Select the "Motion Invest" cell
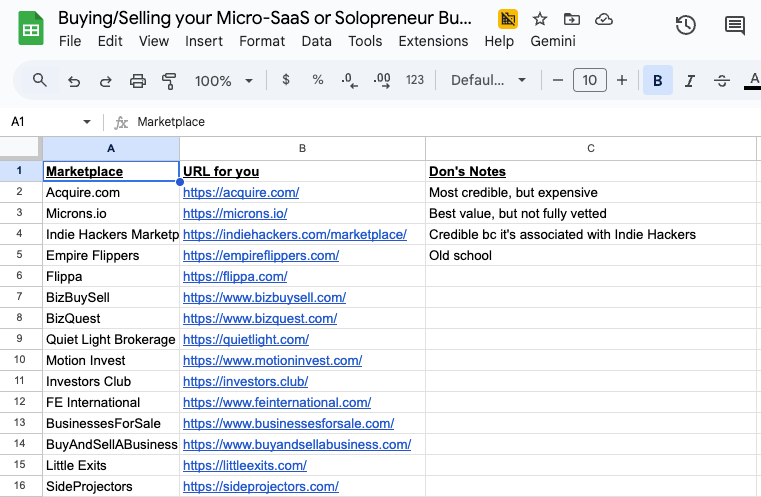Image resolution: width=761 pixels, height=497 pixels. click(111, 361)
